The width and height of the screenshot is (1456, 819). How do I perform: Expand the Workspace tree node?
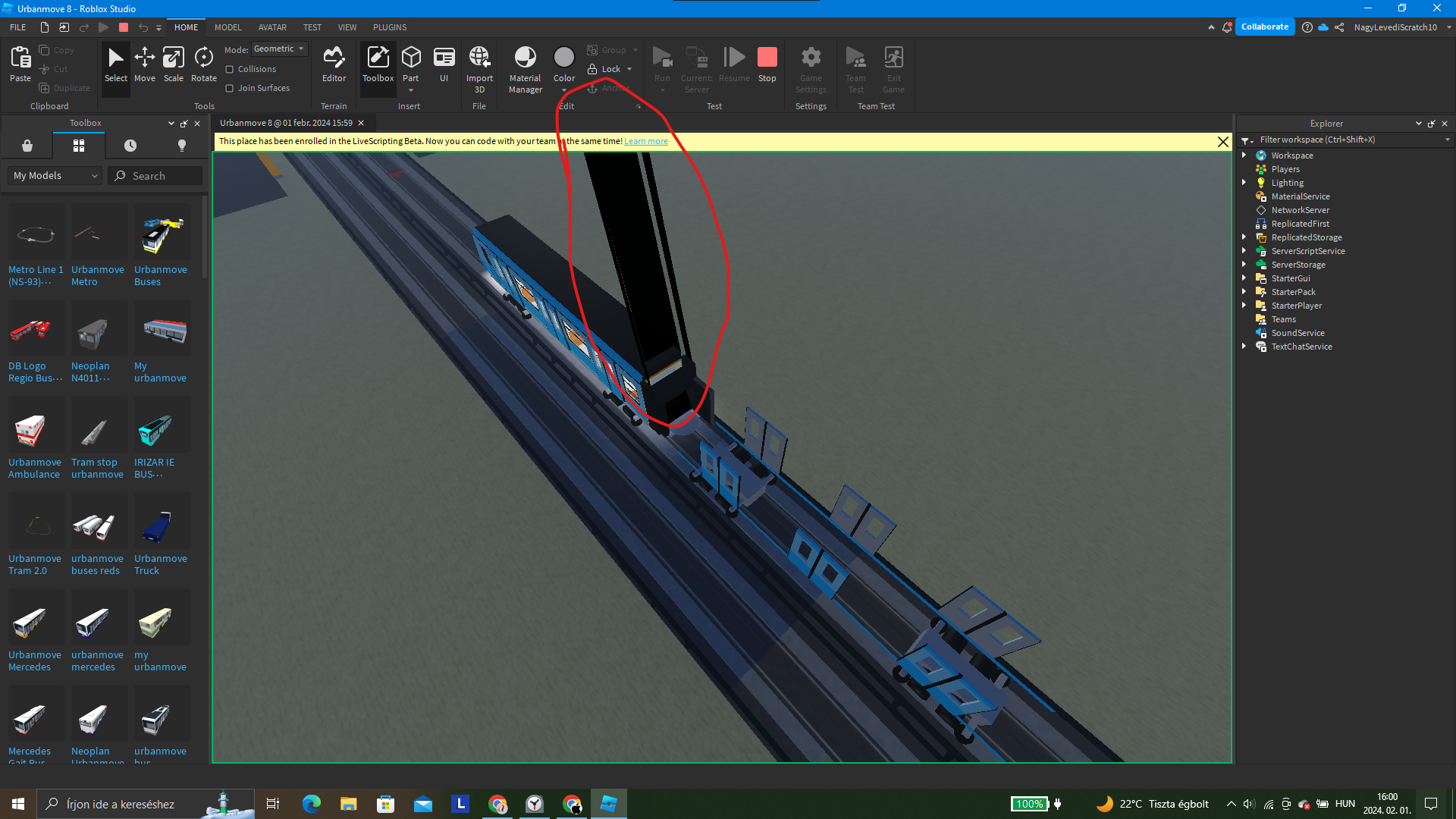(1244, 155)
